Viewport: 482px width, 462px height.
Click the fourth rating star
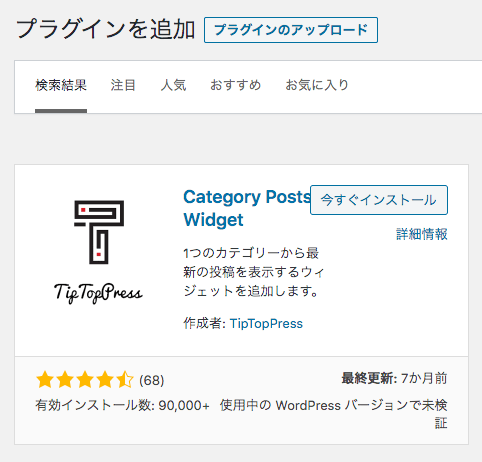tap(105, 380)
